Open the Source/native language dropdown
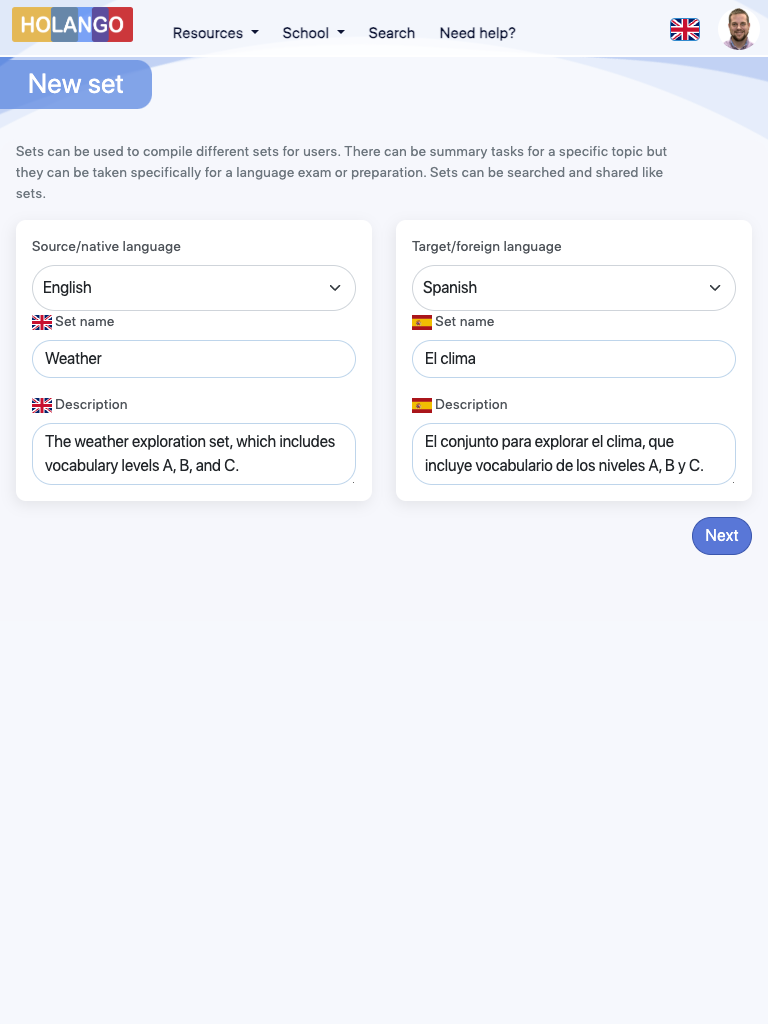 [194, 288]
